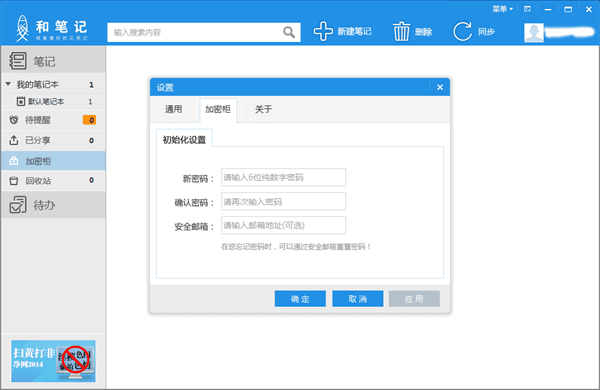Select 默认笔记本 in sidebar
The width and height of the screenshot is (600, 390).
[x=53, y=101]
